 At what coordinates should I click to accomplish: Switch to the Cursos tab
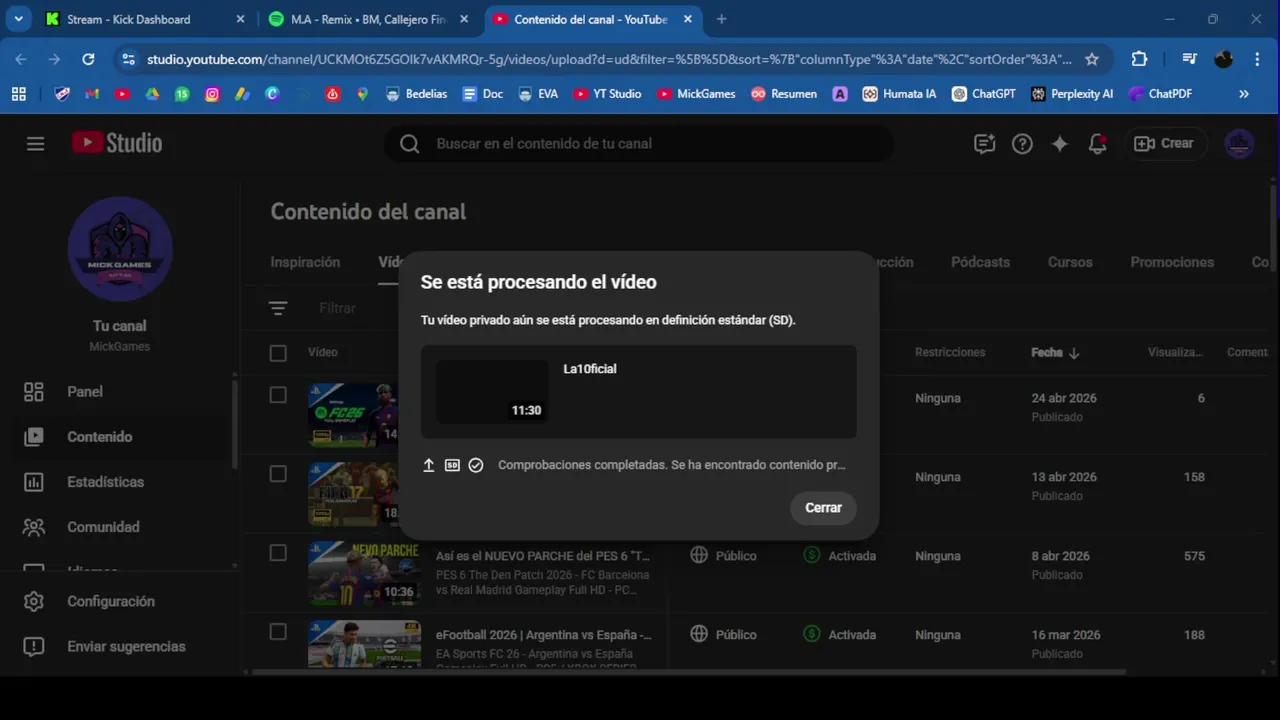(1070, 262)
